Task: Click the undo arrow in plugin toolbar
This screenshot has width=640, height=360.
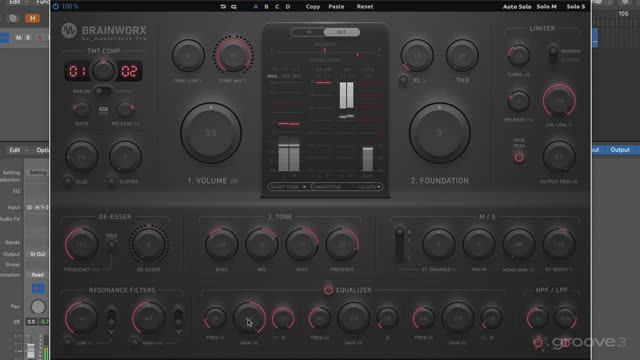Action: click(223, 7)
